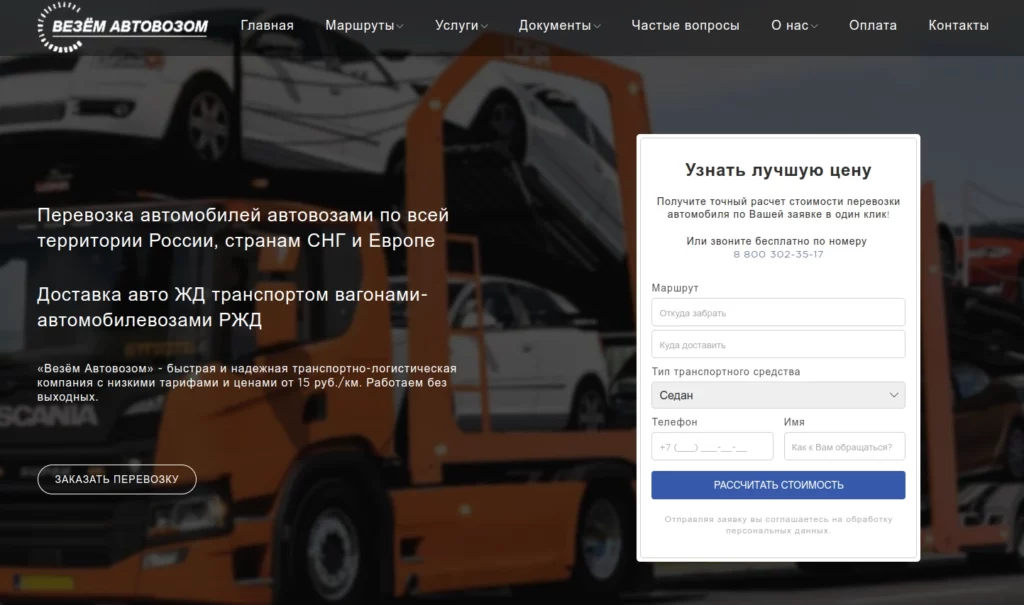The height and width of the screenshot is (605, 1024).
Task: Click the chevron in vehicle type selector
Action: click(x=893, y=395)
